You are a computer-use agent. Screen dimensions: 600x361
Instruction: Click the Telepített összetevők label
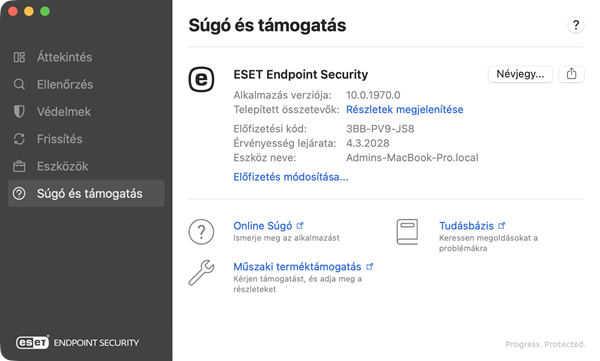click(286, 109)
